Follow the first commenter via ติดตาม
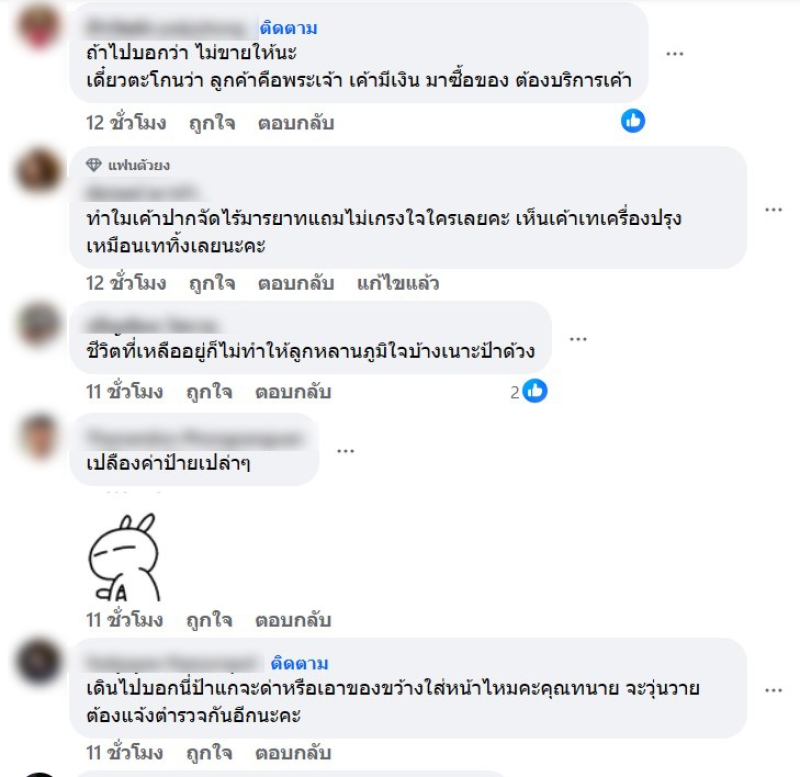The width and height of the screenshot is (800, 777). (x=288, y=28)
